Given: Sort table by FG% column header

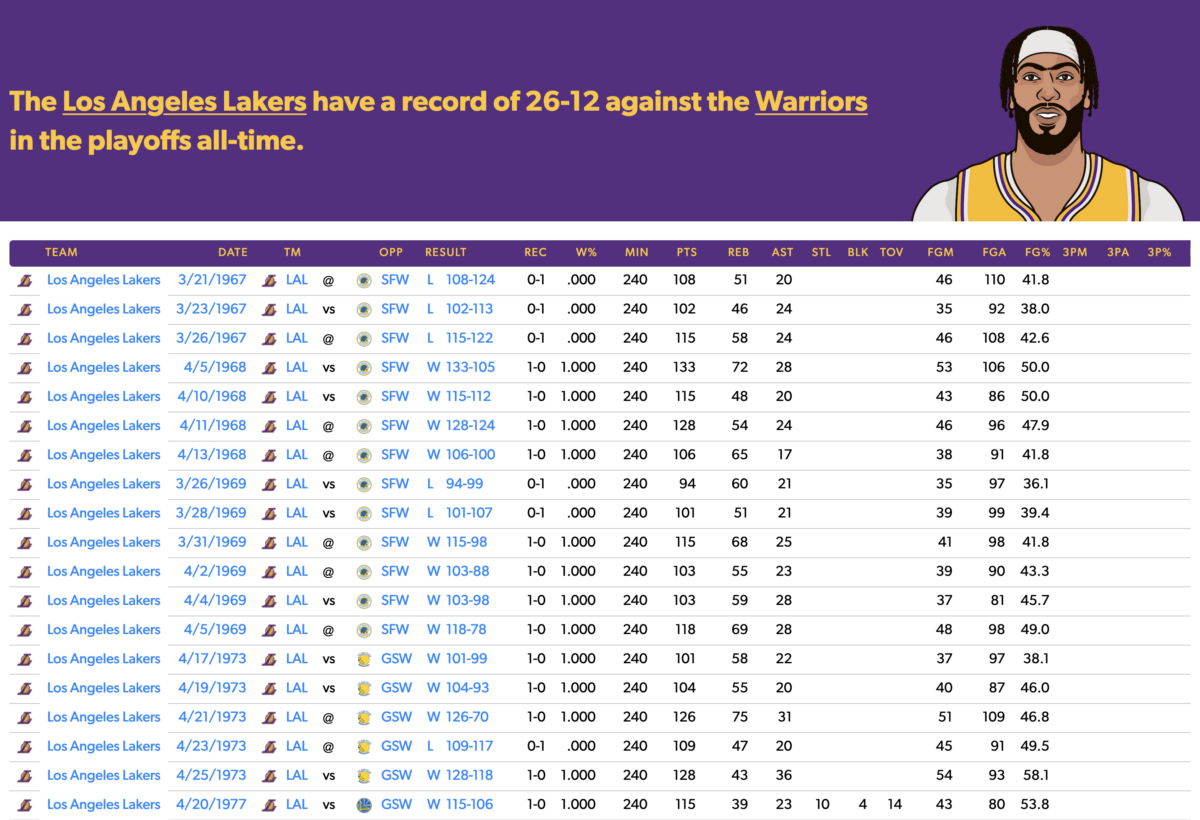Looking at the screenshot, I should (1036, 252).
